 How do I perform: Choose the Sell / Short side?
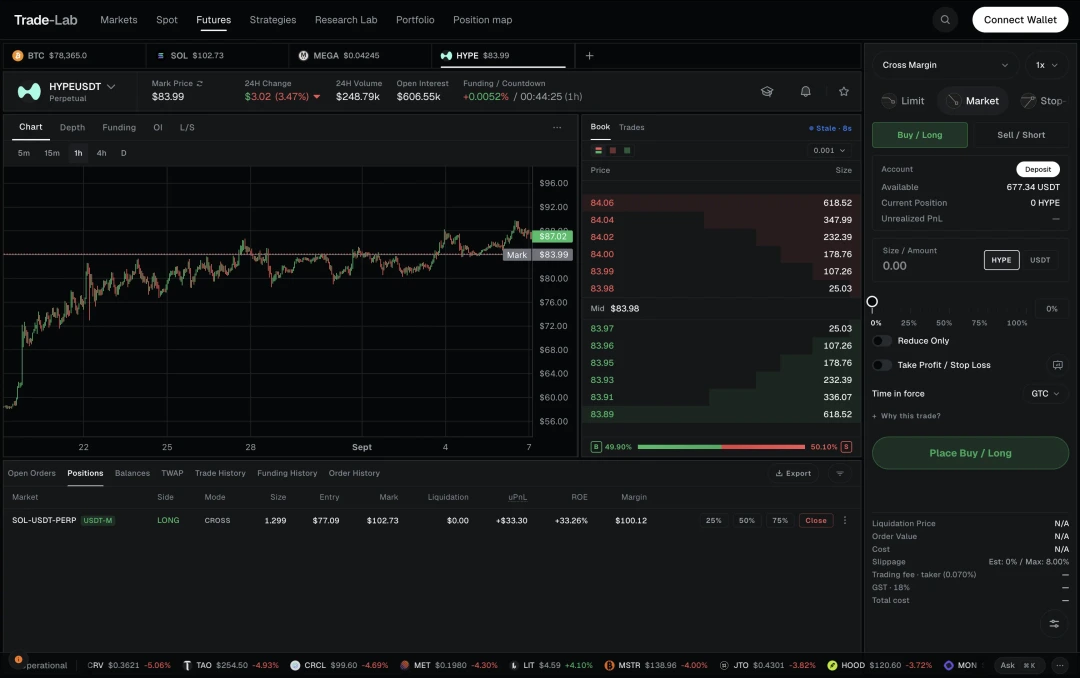[x=1021, y=135]
